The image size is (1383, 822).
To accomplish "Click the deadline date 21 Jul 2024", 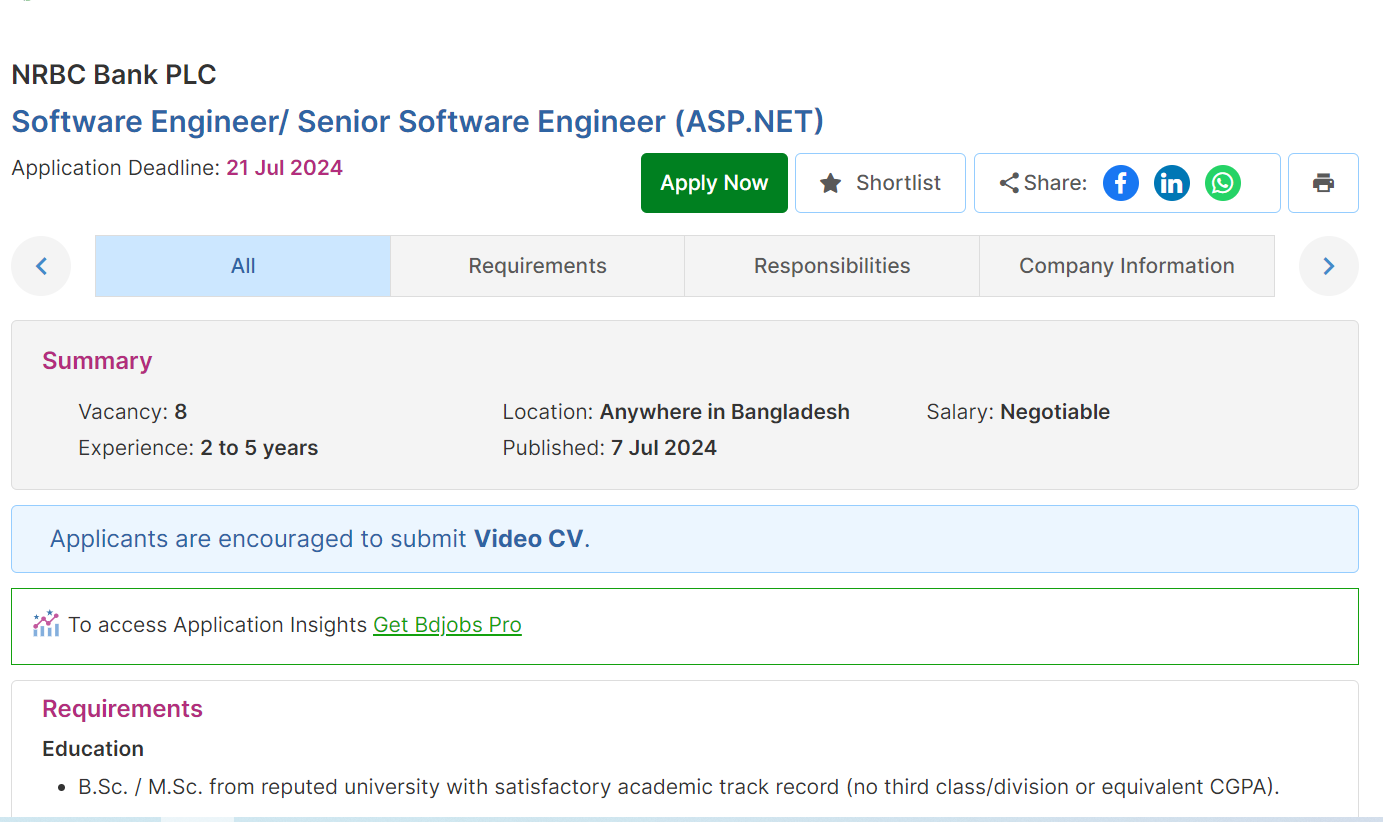I will pos(284,168).
